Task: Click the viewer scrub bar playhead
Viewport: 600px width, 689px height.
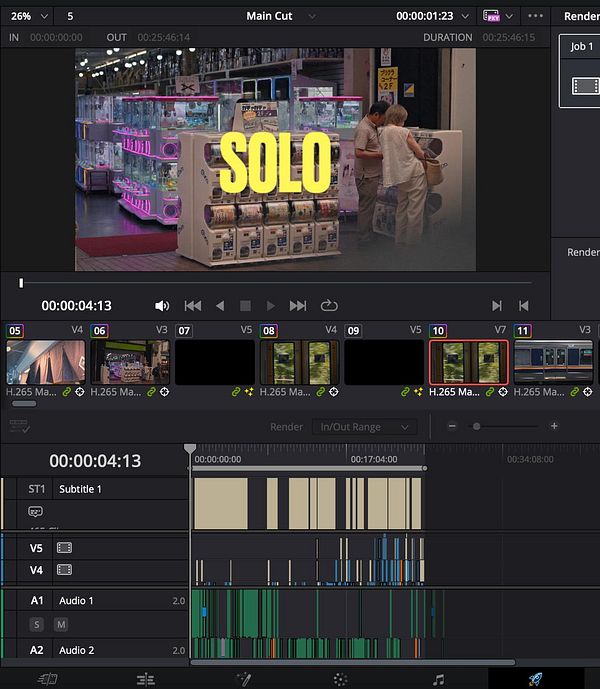Action: (x=21, y=283)
